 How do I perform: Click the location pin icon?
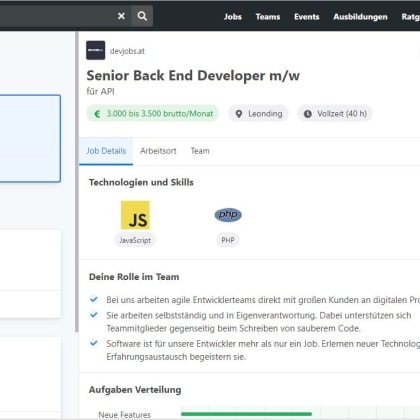point(239,114)
